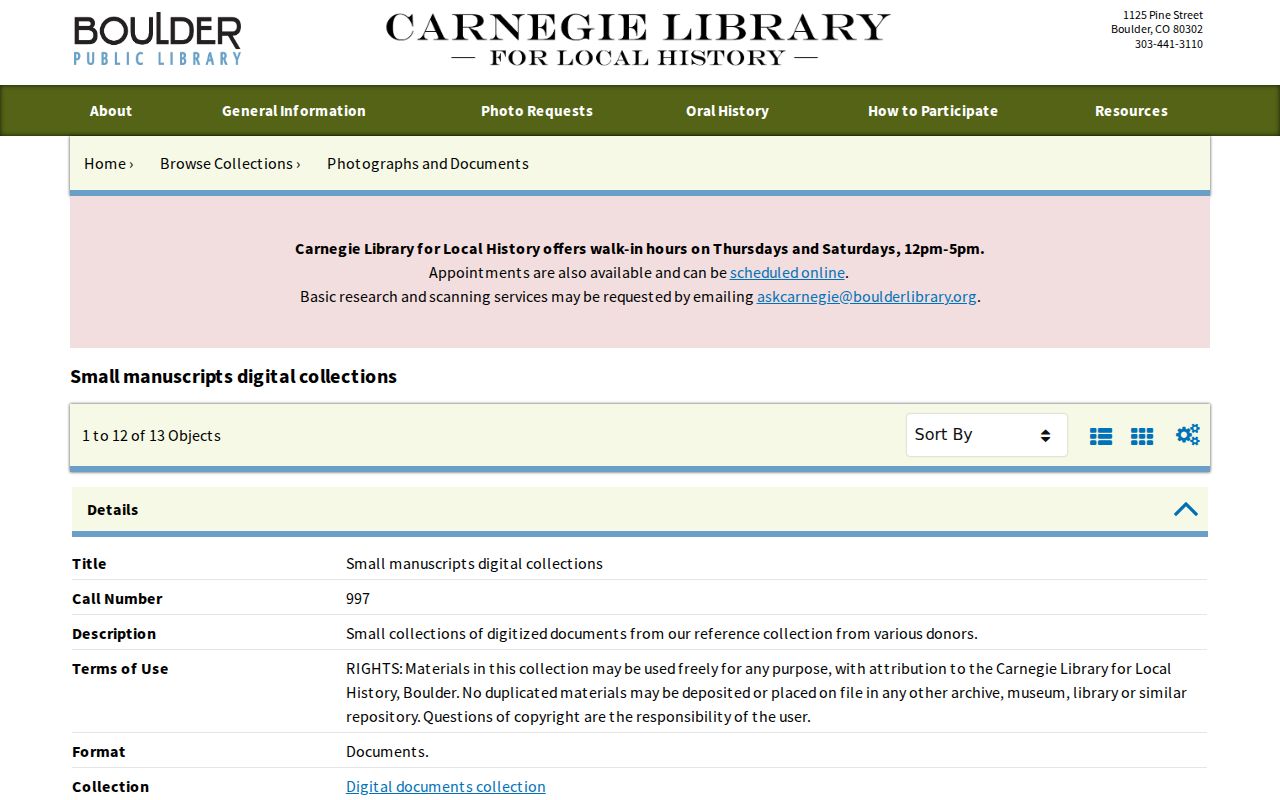1280x800 pixels.
Task: Click the 'Boulder, CO 80302' address line
Action: coord(1157,29)
